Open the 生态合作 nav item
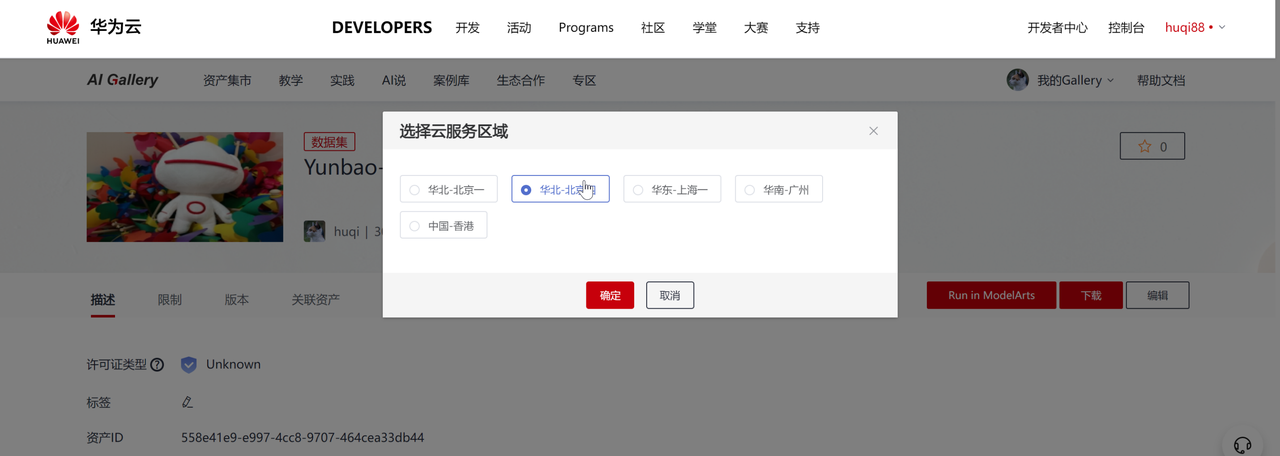Image resolution: width=1280 pixels, height=456 pixels. point(521,80)
